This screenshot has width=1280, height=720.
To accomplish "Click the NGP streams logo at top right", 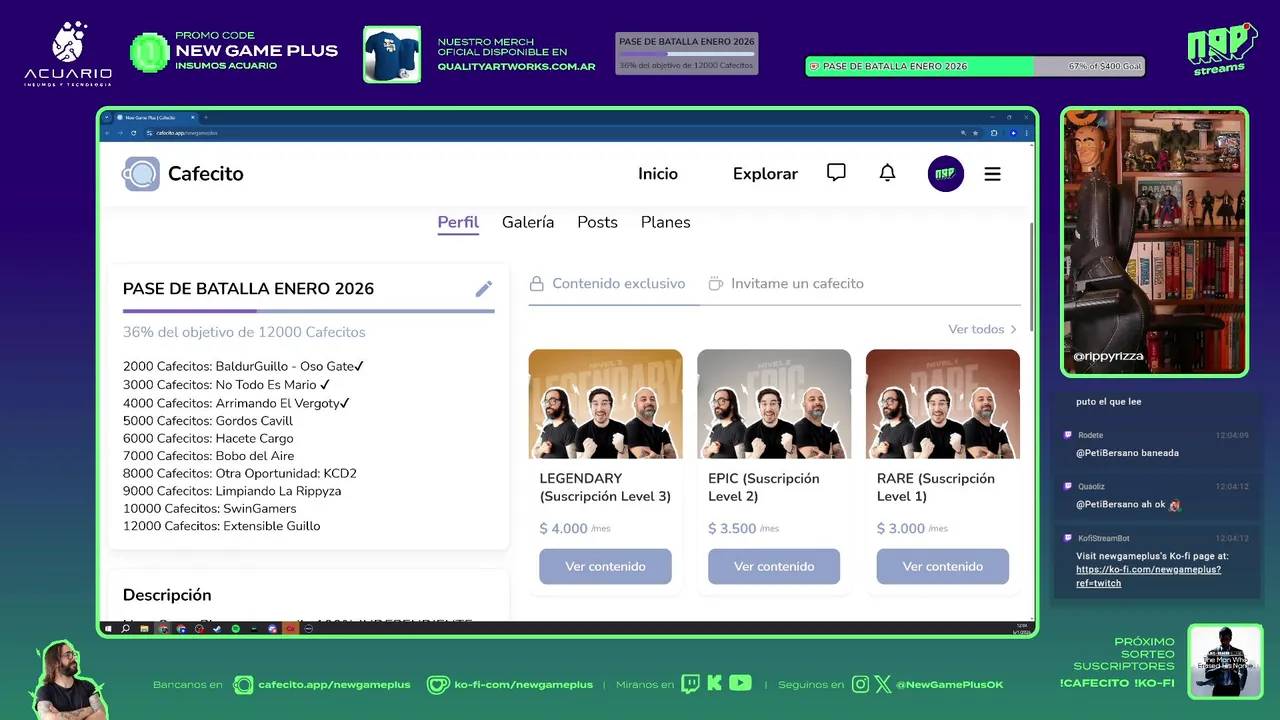I will [x=1221, y=49].
